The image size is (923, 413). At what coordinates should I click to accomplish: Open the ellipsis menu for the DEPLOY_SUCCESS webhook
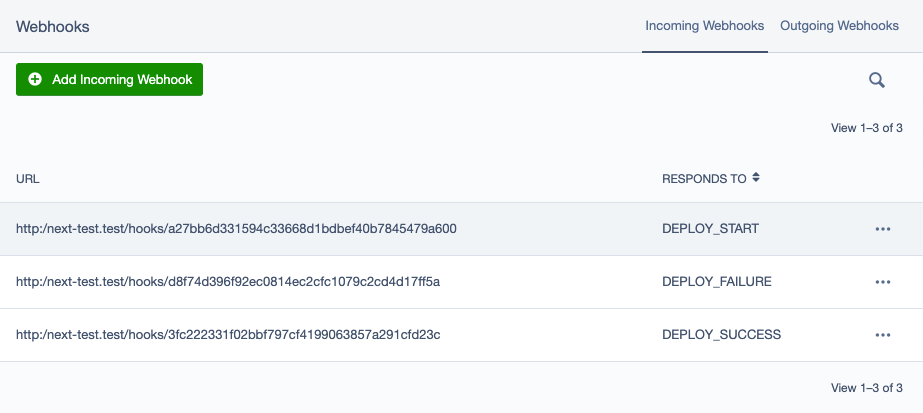tap(882, 335)
